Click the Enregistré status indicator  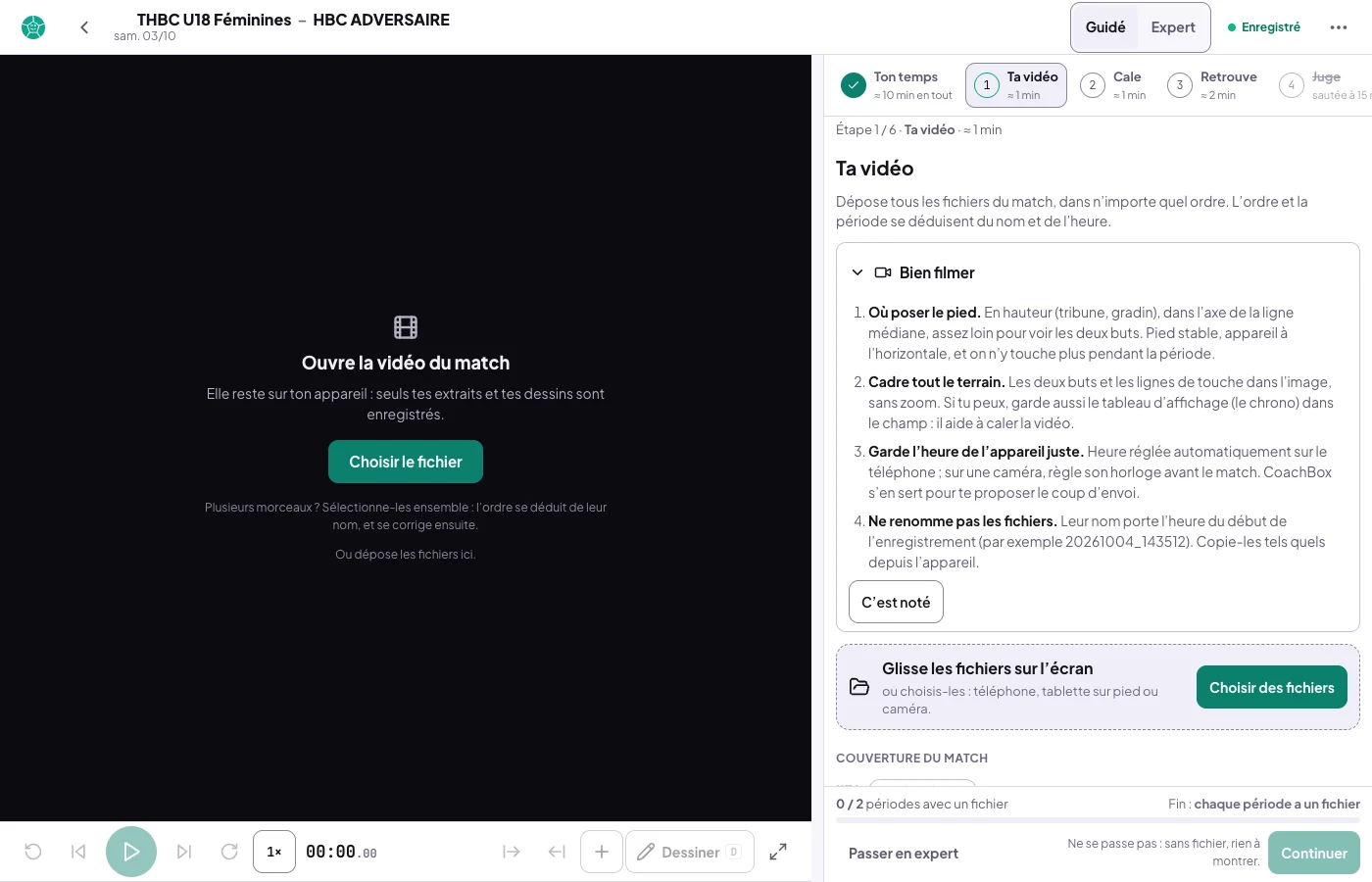point(1264,27)
